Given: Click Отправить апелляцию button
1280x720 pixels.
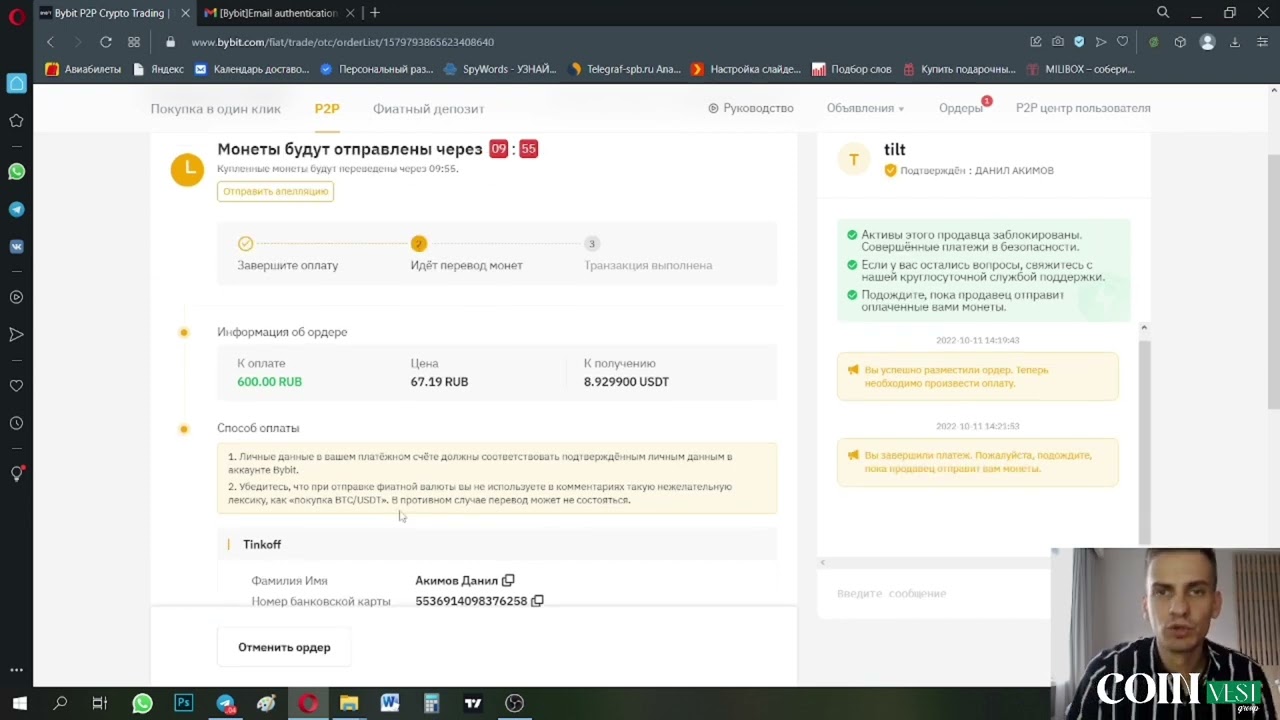Looking at the screenshot, I should pyautogui.click(x=275, y=191).
